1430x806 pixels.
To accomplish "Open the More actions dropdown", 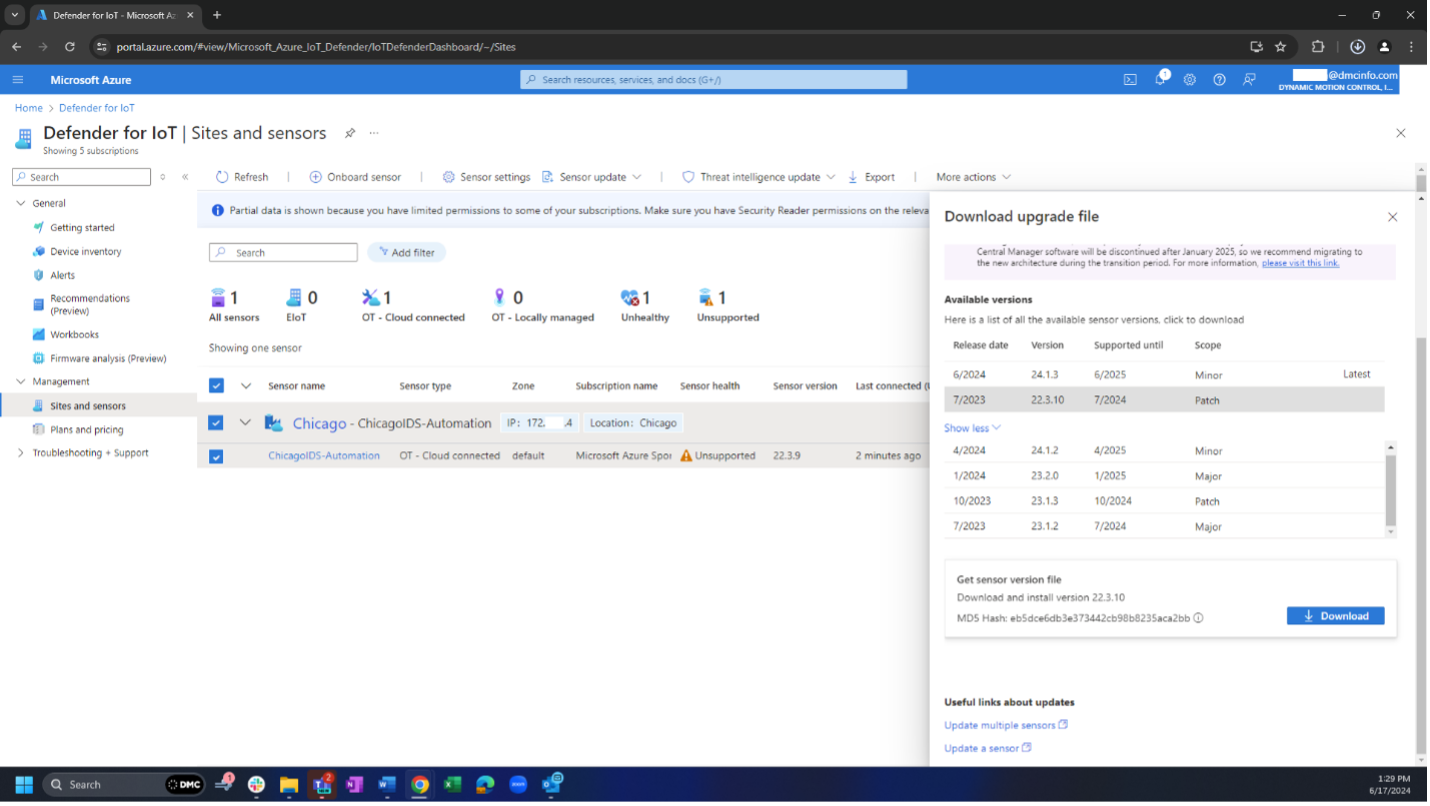I will [973, 177].
